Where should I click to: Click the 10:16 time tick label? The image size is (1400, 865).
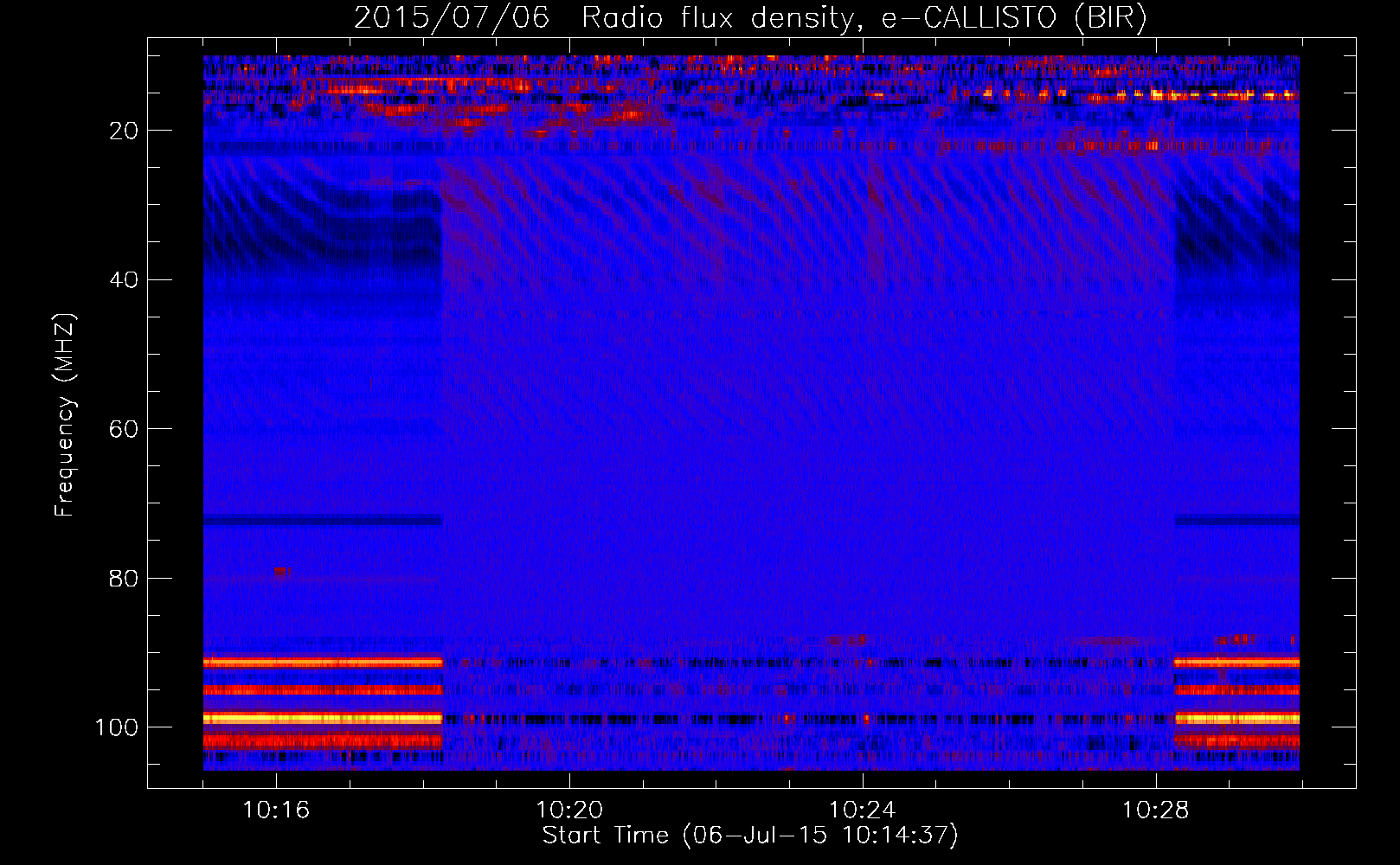click(x=276, y=810)
